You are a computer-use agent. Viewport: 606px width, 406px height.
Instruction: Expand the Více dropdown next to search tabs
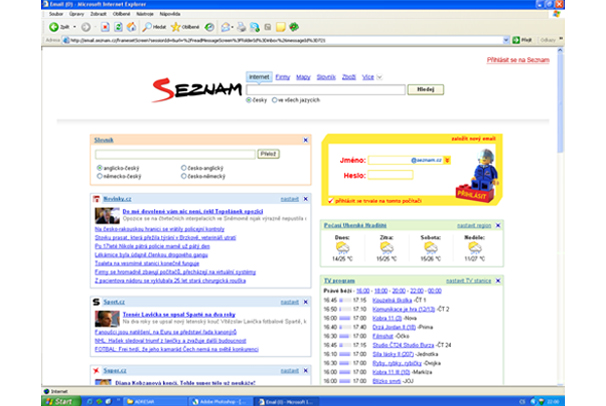point(377,76)
